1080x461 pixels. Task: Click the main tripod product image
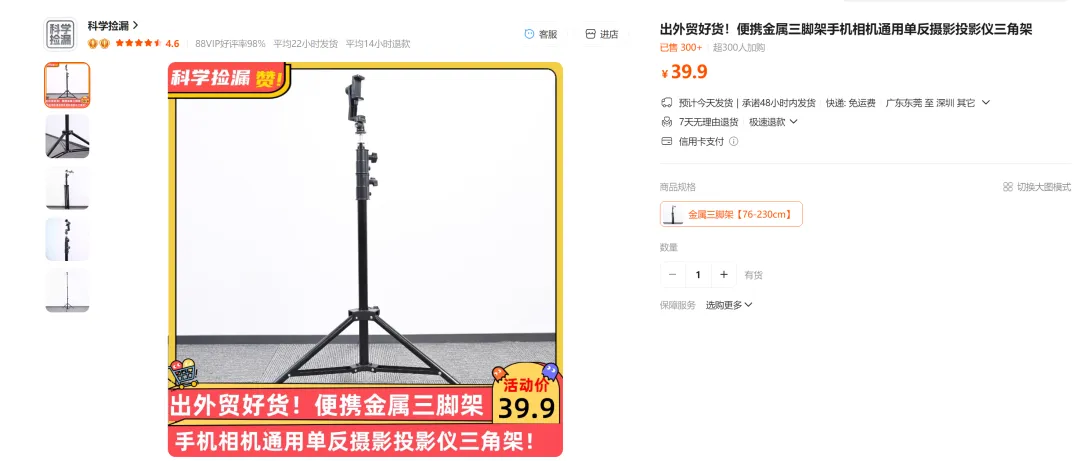pyautogui.click(x=365, y=259)
